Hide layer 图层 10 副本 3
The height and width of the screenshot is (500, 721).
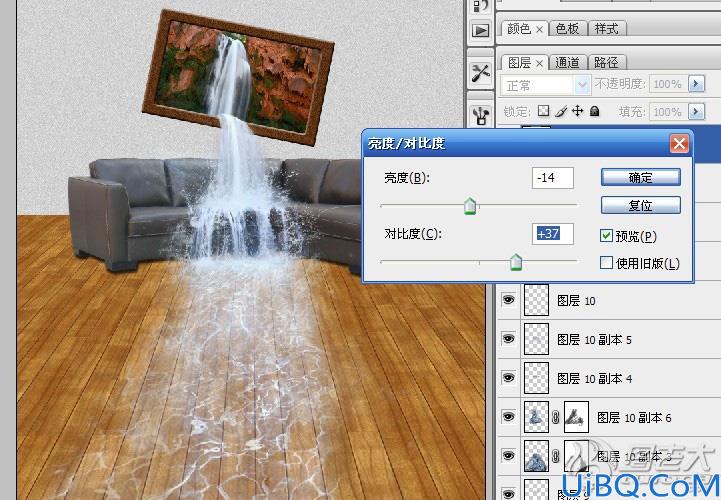pos(508,455)
